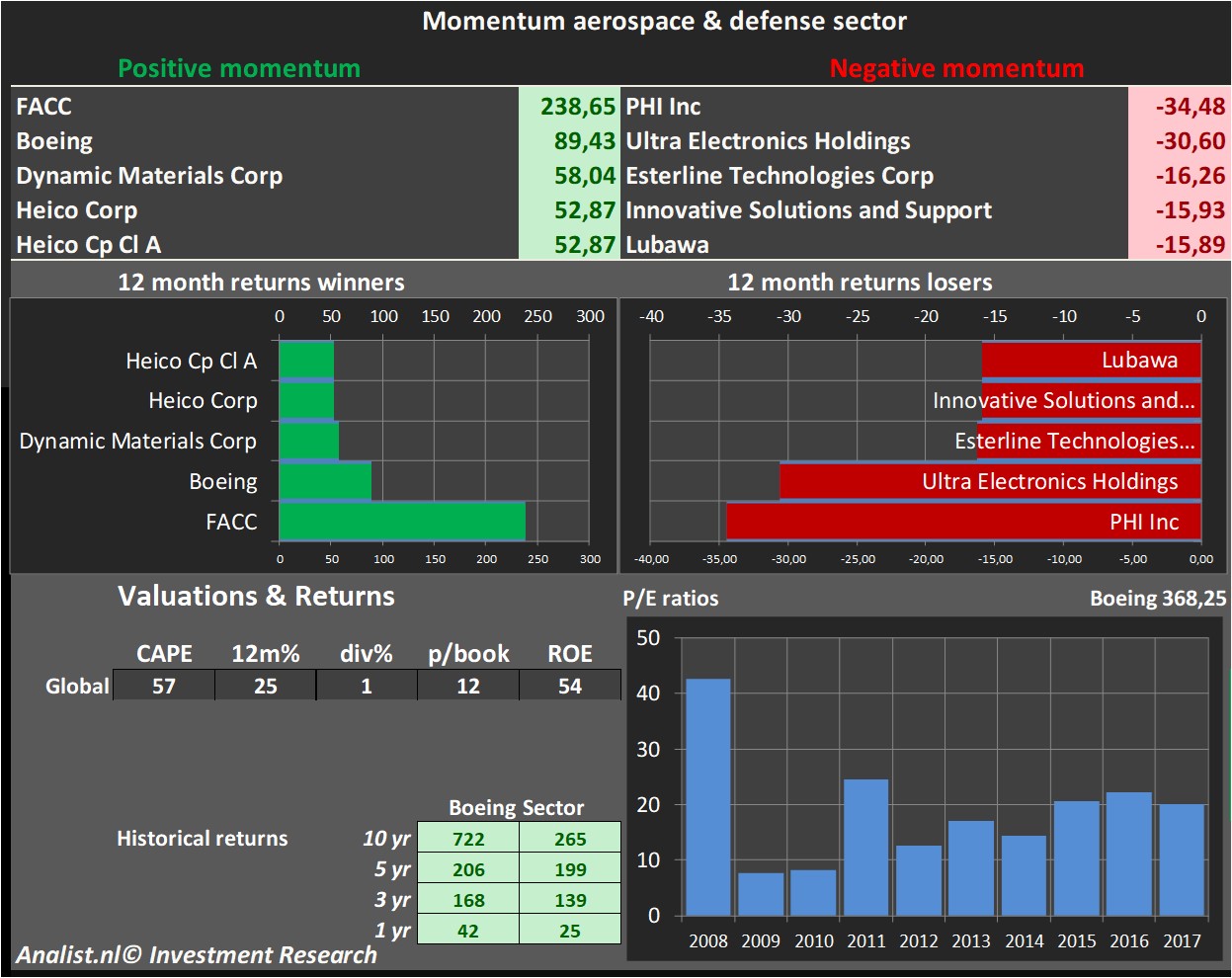This screenshot has width=1232, height=978.
Task: Select the 10 yr Sector return 265
Action: click(x=570, y=839)
